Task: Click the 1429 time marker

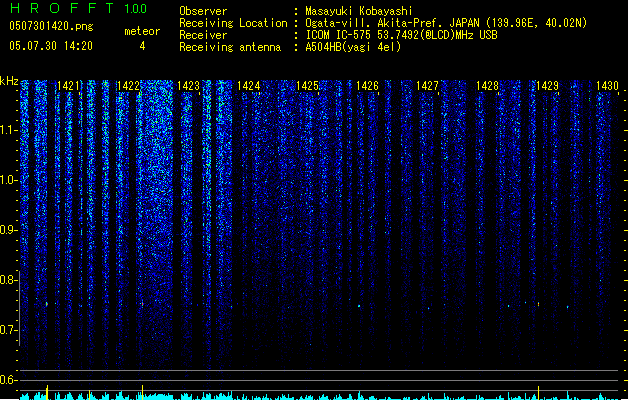Action: 547,86
